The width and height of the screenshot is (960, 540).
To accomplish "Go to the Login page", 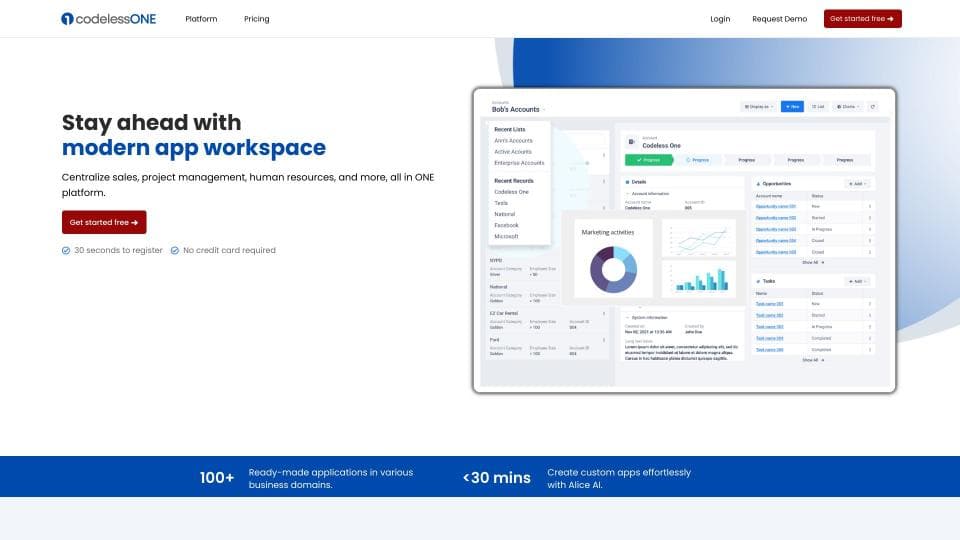I will pos(720,19).
